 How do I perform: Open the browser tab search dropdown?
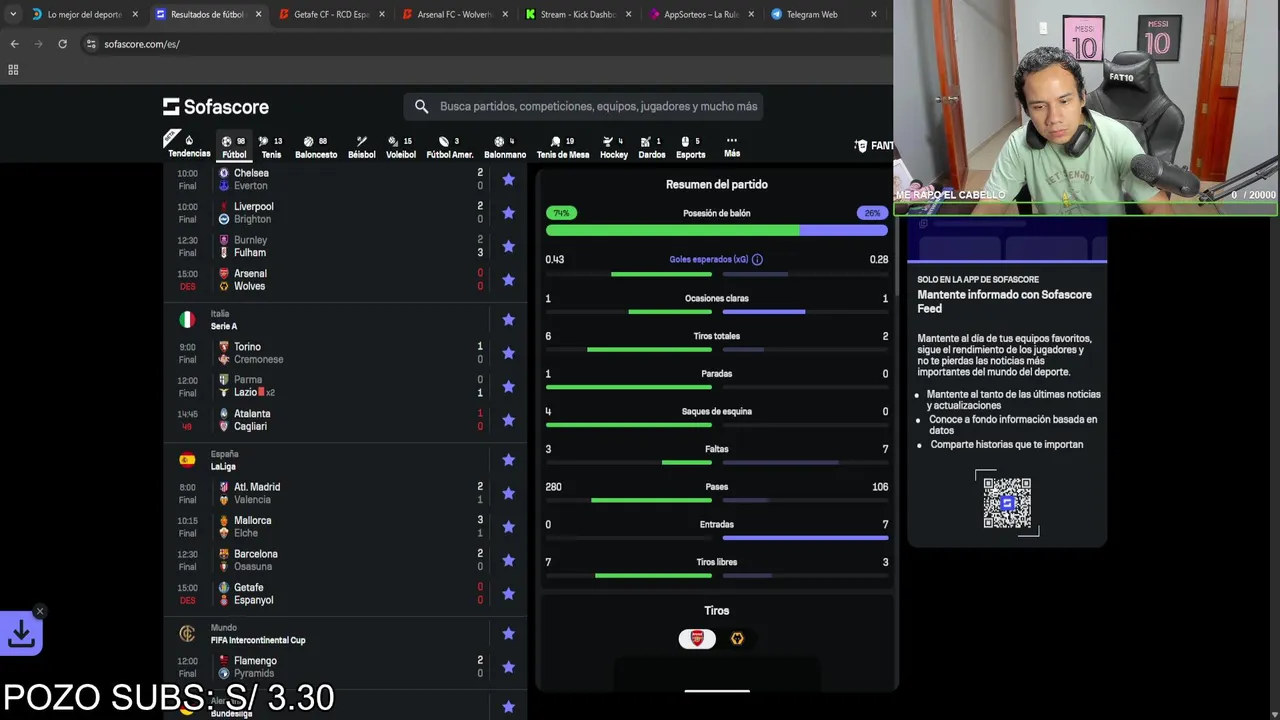(x=13, y=14)
